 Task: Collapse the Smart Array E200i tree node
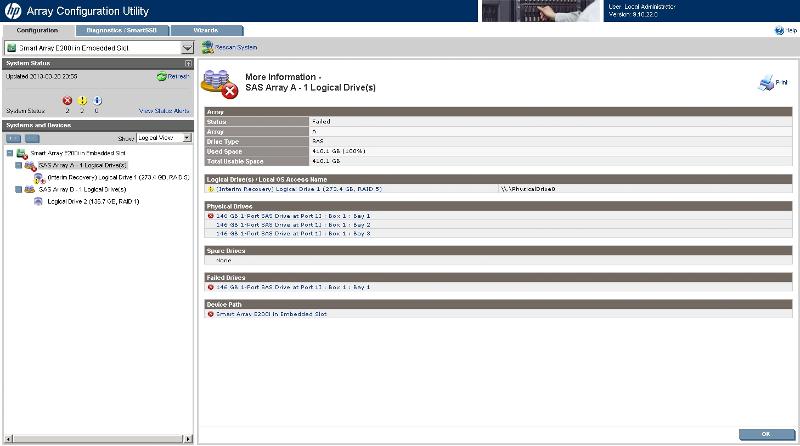[x=9, y=153]
